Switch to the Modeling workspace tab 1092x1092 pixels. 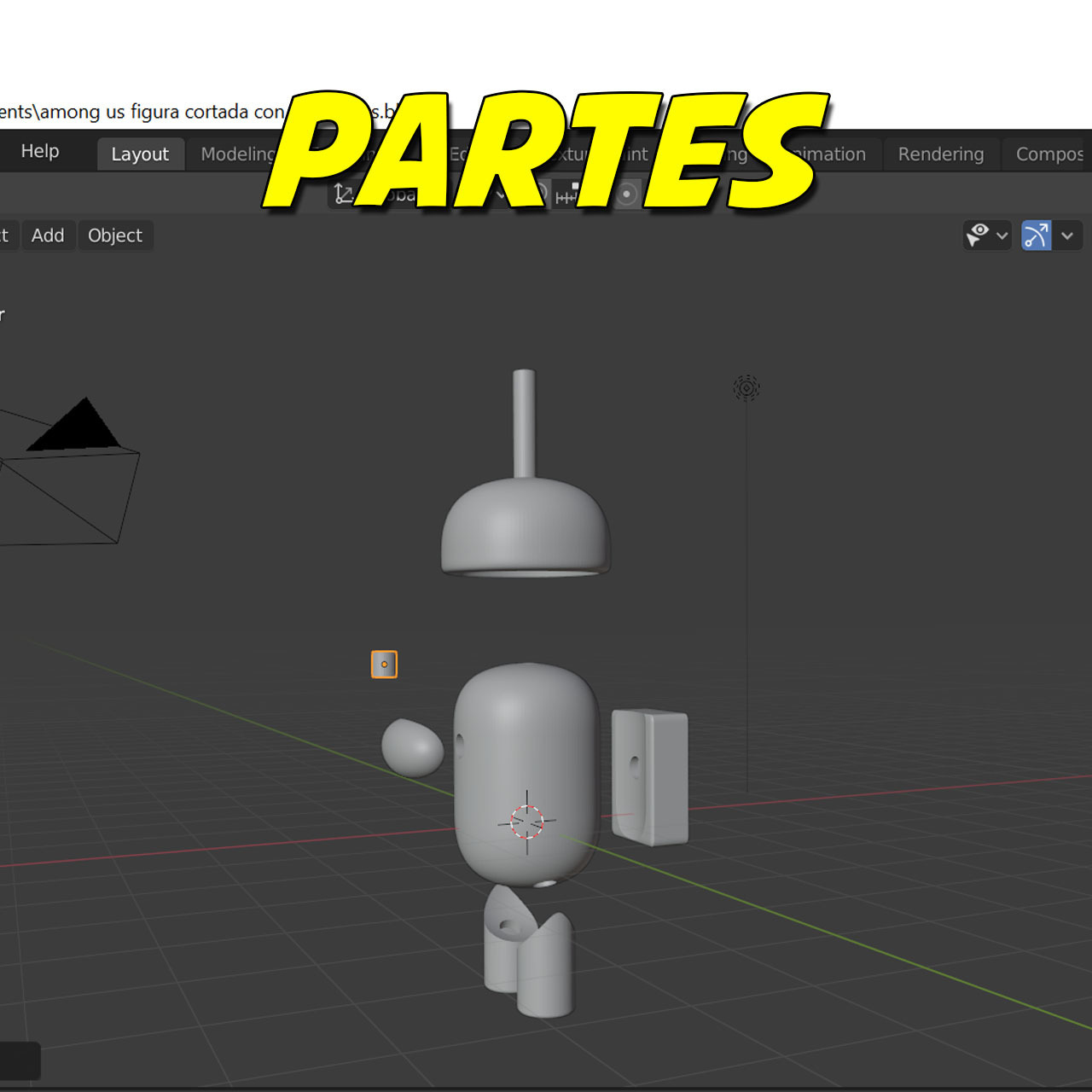[x=239, y=154]
